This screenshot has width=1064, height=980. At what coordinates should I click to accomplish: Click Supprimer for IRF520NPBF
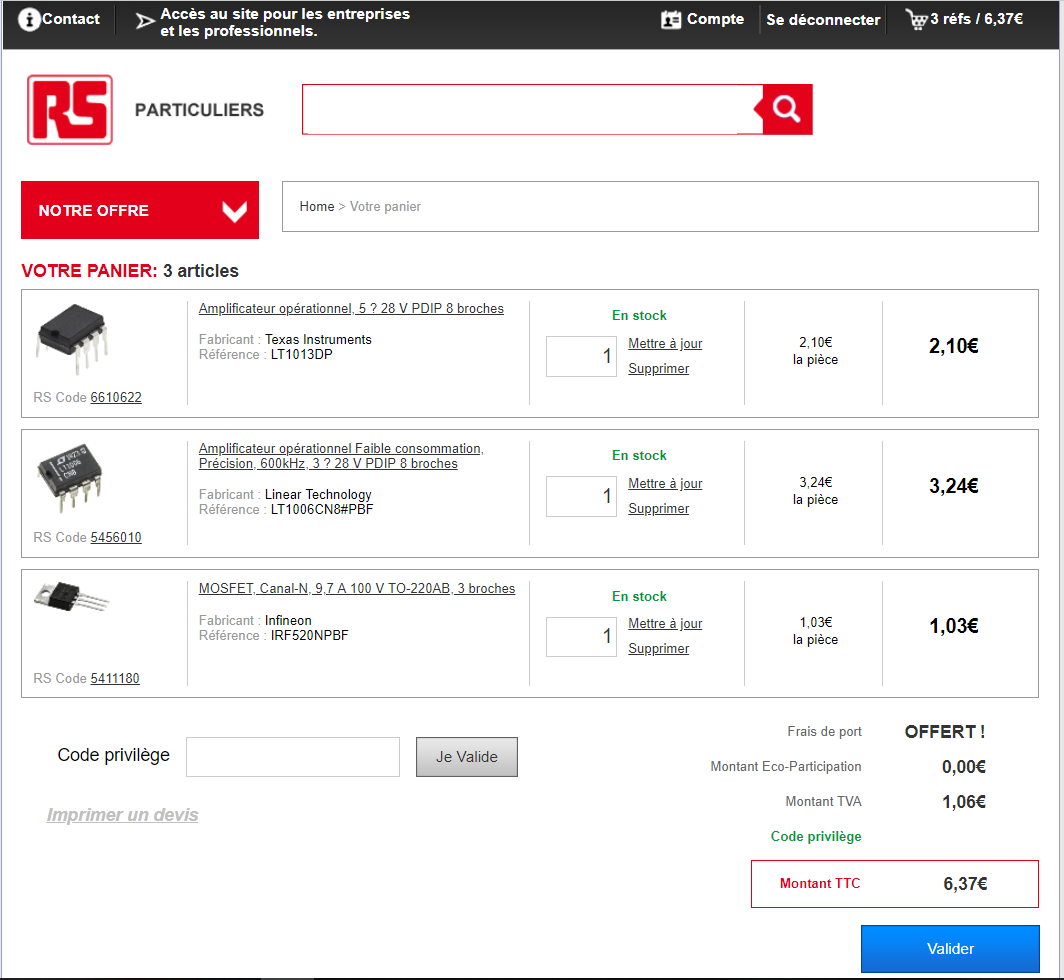(658, 648)
